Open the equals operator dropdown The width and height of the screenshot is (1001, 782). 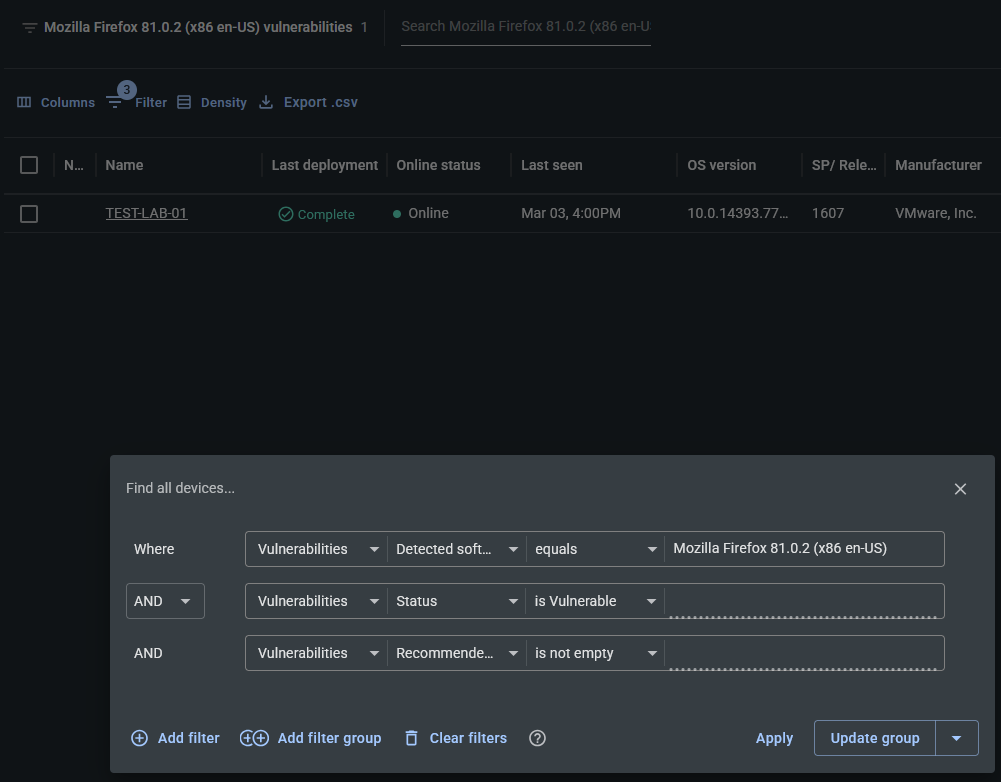pos(595,549)
